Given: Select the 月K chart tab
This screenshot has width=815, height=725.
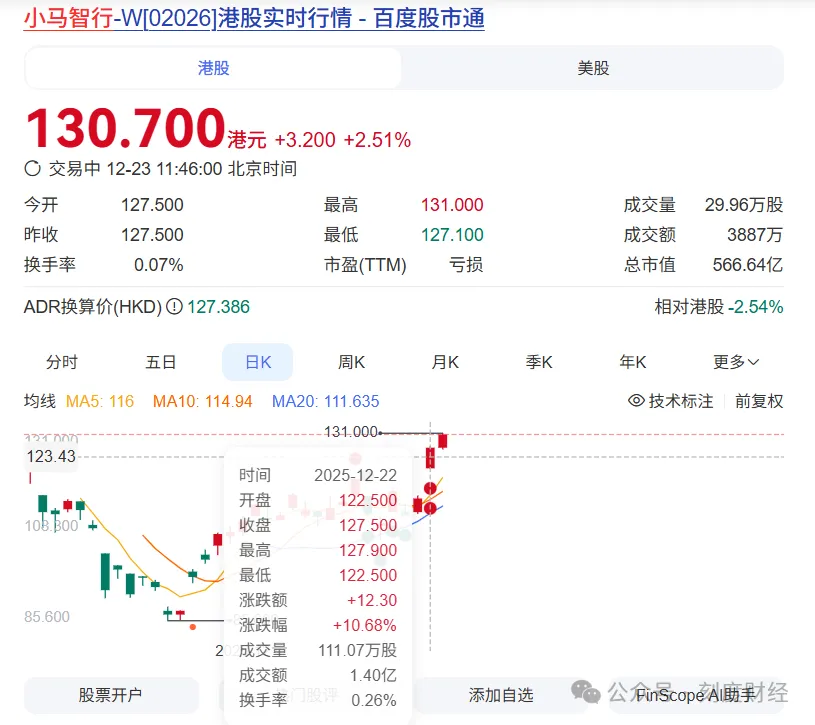Looking at the screenshot, I should (x=445, y=362).
